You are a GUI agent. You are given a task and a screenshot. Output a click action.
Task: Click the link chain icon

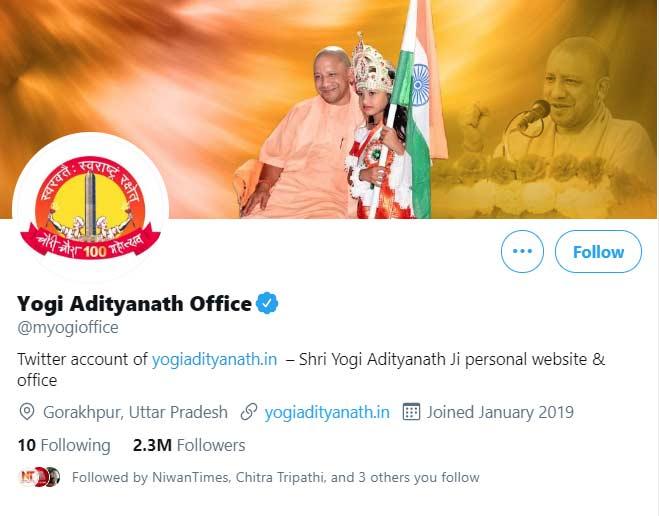(249, 412)
